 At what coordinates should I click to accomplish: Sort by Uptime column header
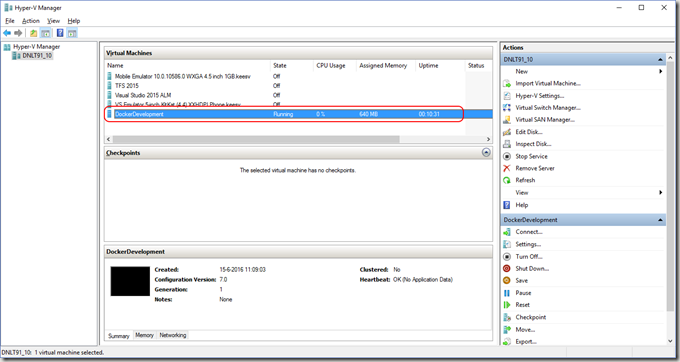(440, 65)
